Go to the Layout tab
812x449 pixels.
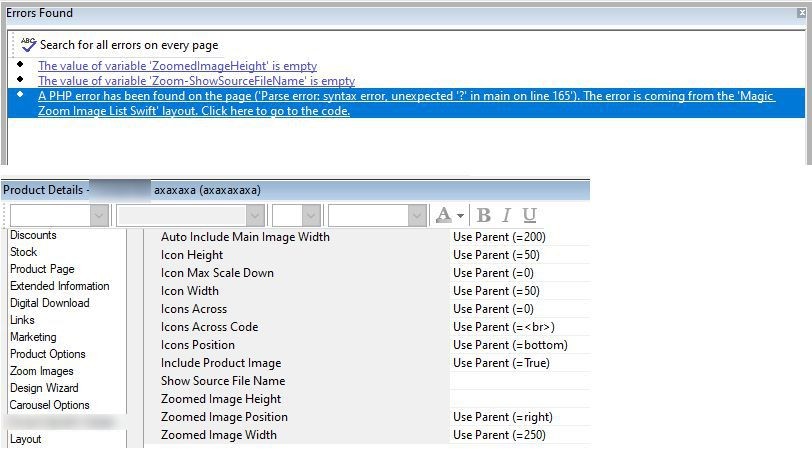tap(26, 439)
